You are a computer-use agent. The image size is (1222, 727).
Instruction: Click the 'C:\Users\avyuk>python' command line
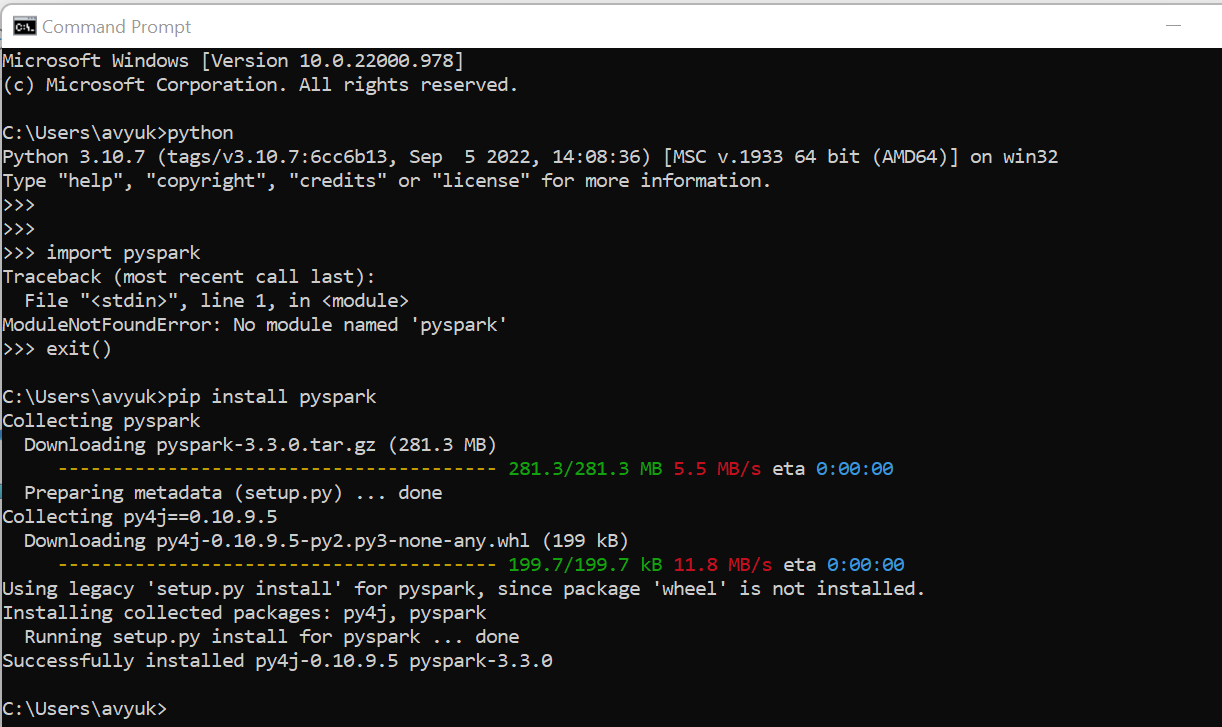coord(118,133)
